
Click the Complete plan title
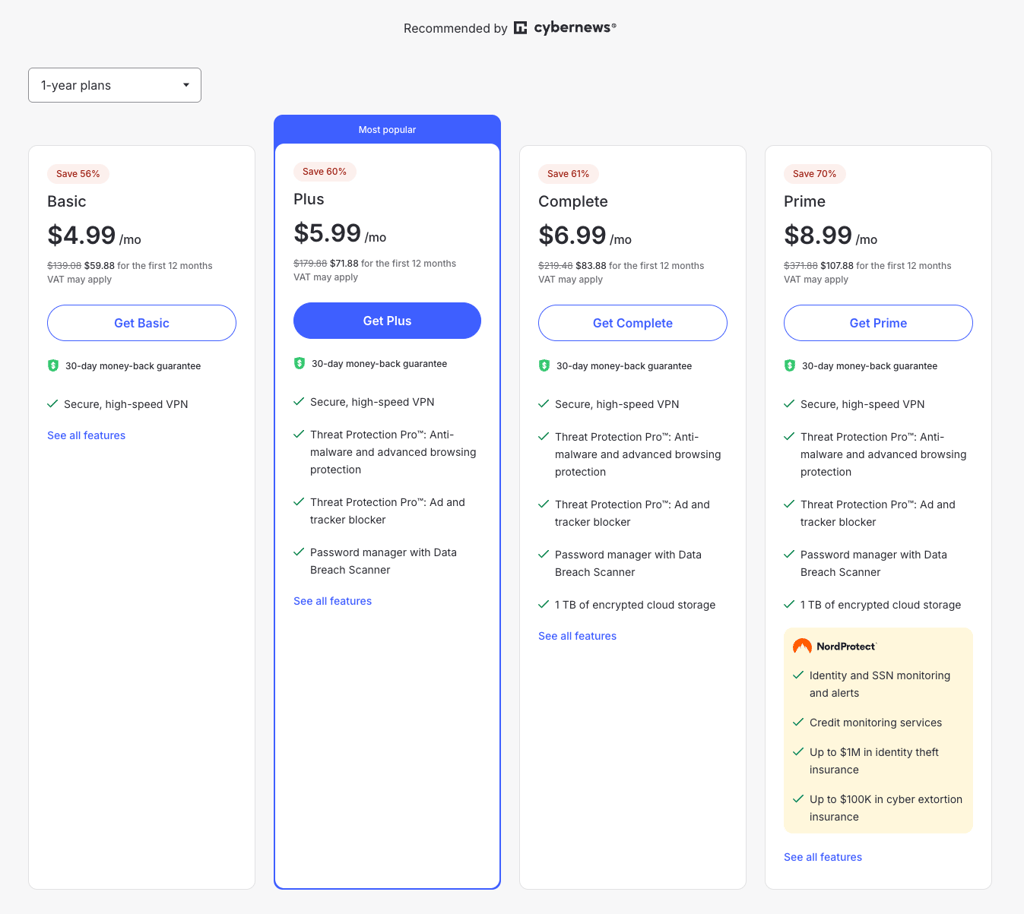click(573, 202)
